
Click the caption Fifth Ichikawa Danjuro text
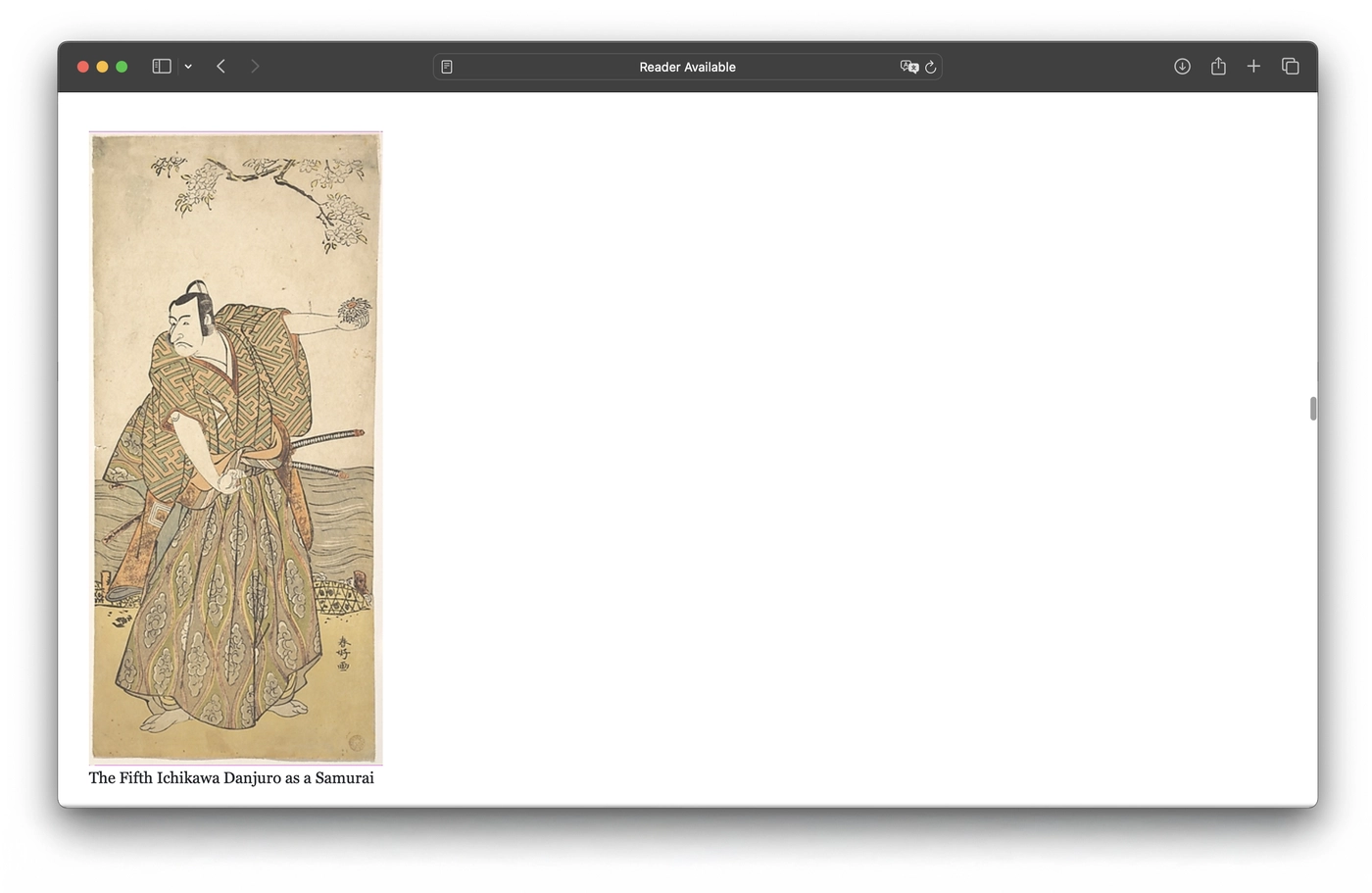(231, 777)
